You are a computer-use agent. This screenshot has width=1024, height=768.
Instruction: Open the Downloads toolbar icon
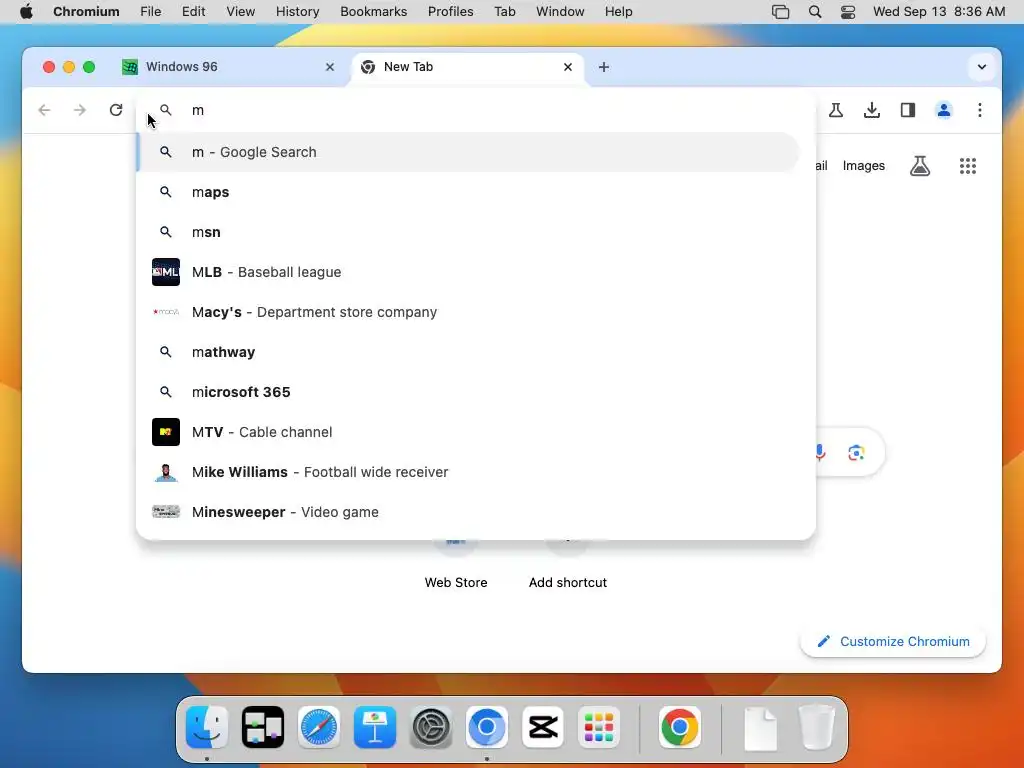pos(872,110)
